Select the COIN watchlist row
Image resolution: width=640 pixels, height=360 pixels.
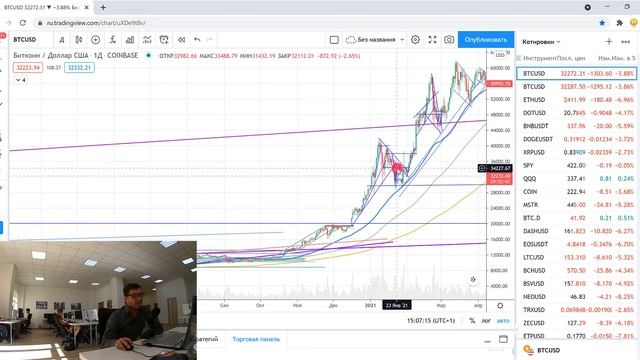[576, 191]
